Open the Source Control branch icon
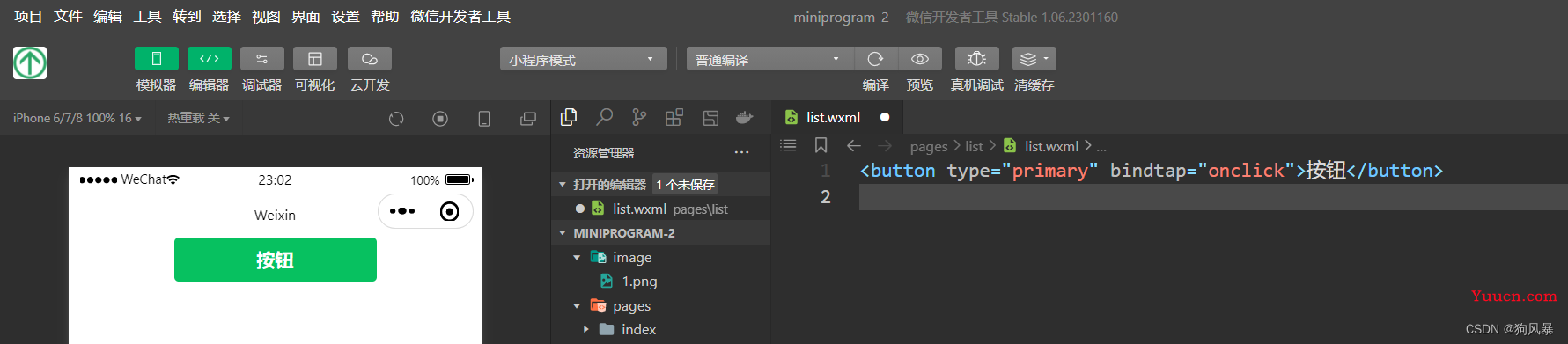 [x=639, y=117]
